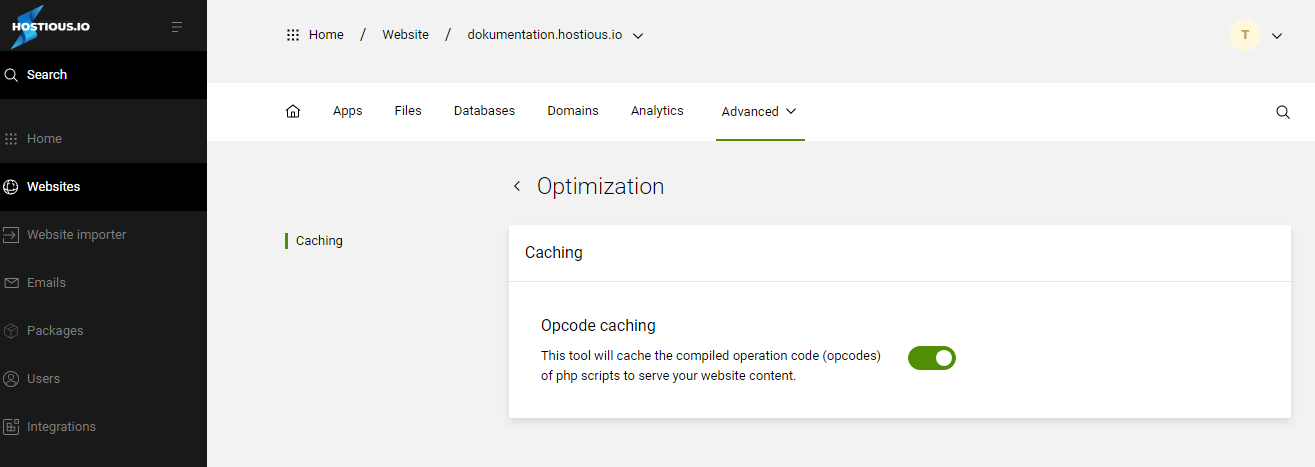Open the grid apps icon next to the Home breadcrumb
Viewport: 1315px width, 467px height.
tap(293, 35)
